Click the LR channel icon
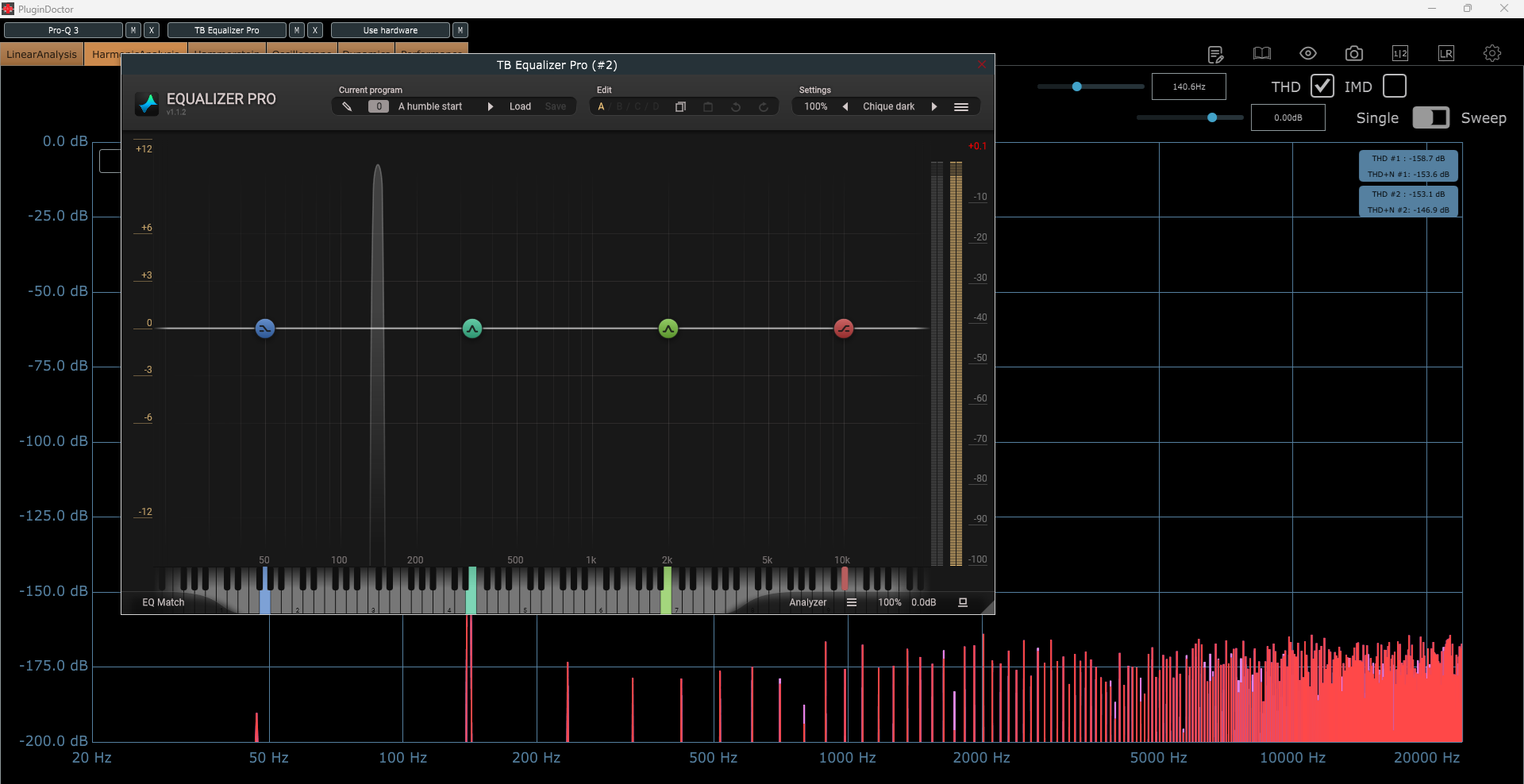 pos(1446,53)
